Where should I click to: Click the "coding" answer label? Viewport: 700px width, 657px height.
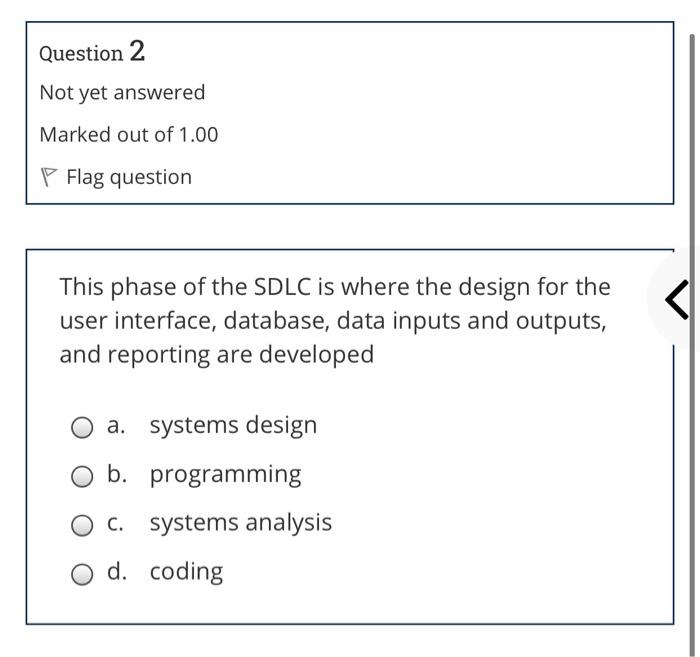[x=186, y=571]
